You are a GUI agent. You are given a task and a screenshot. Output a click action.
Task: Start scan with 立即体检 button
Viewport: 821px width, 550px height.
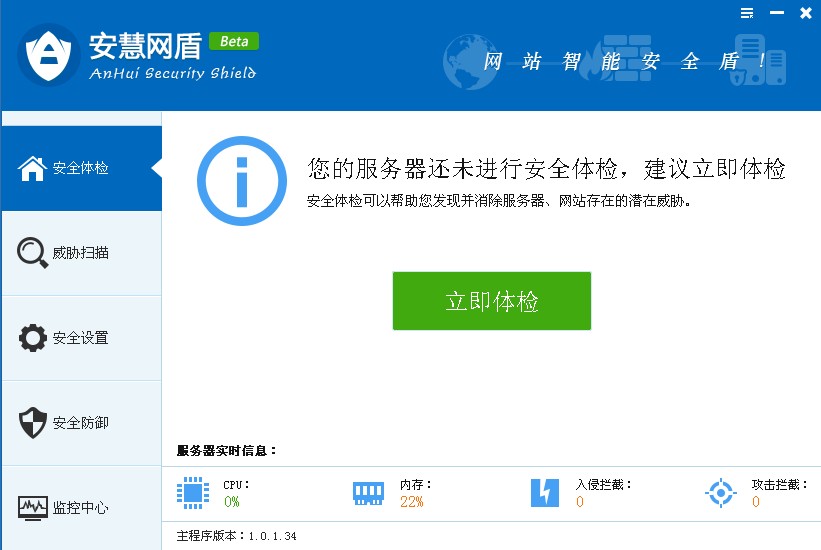point(492,301)
